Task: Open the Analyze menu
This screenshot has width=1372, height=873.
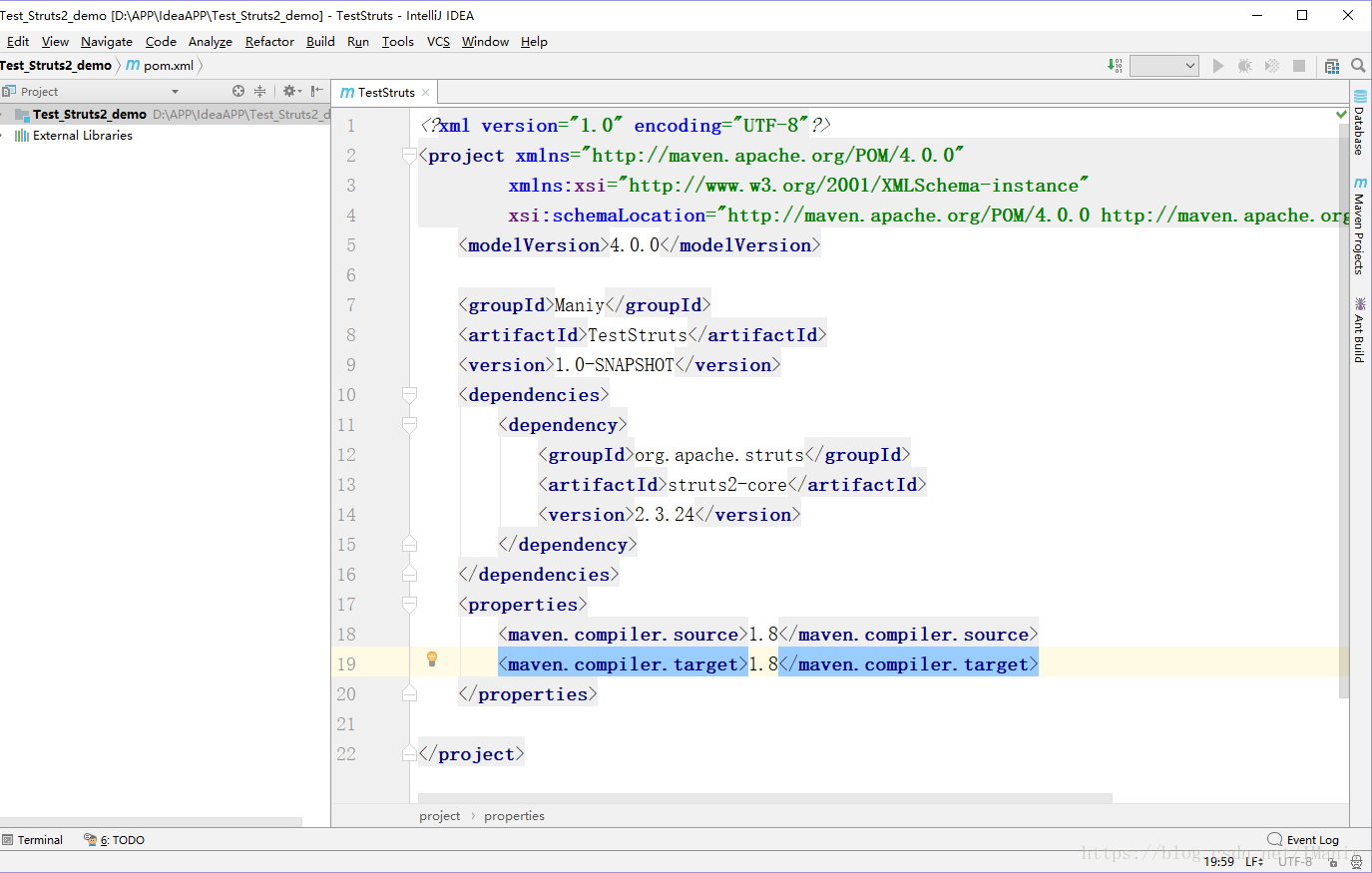Action: click(x=211, y=42)
